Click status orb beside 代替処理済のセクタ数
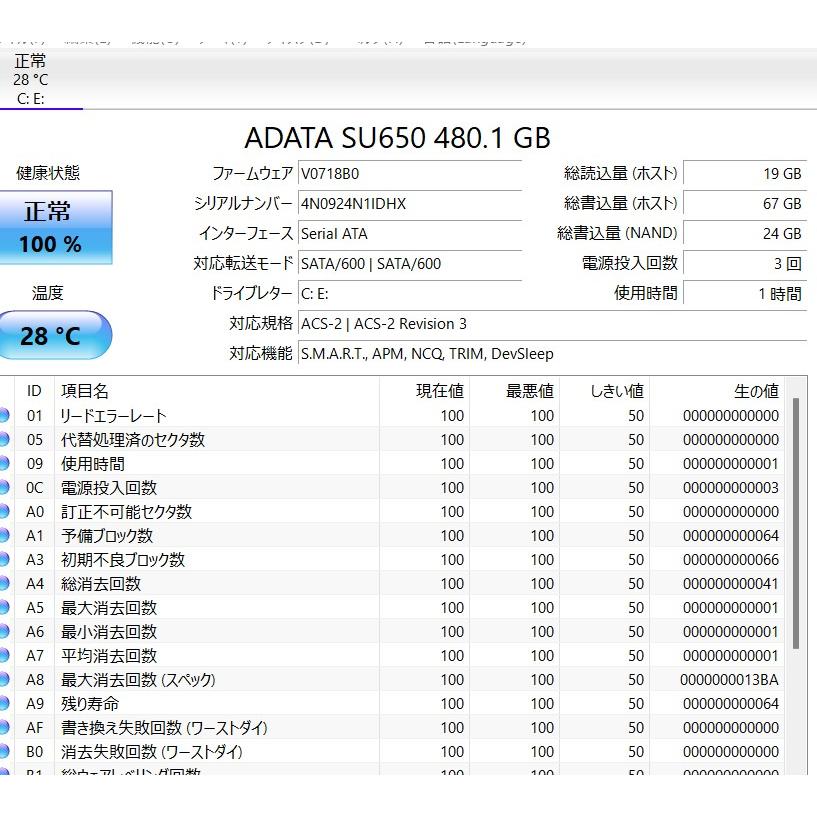817x817 pixels. pyautogui.click(x=3, y=440)
